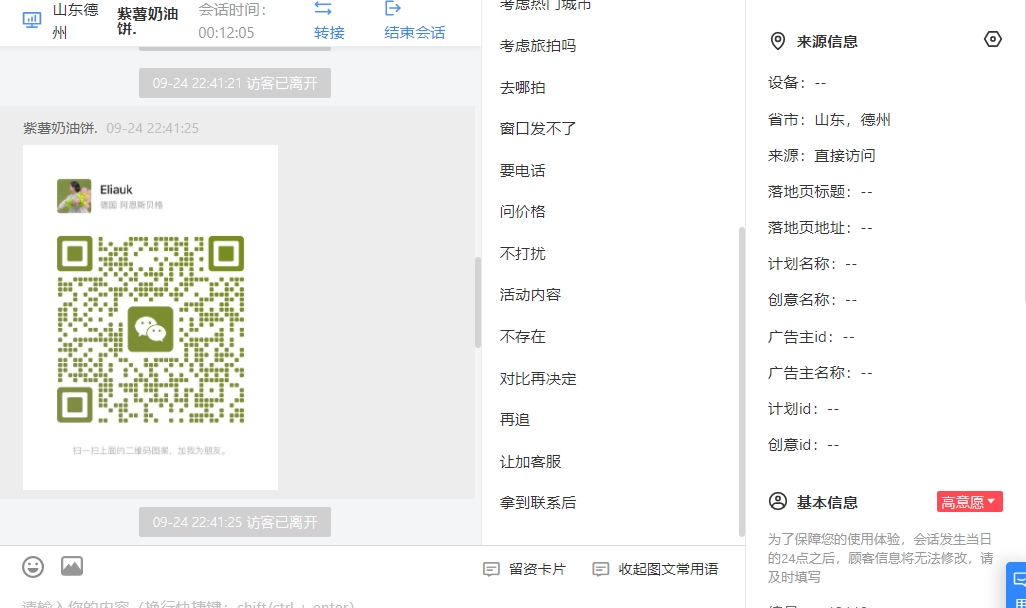Click the session timer 00:12:05
The width and height of the screenshot is (1026, 608).
pos(226,33)
